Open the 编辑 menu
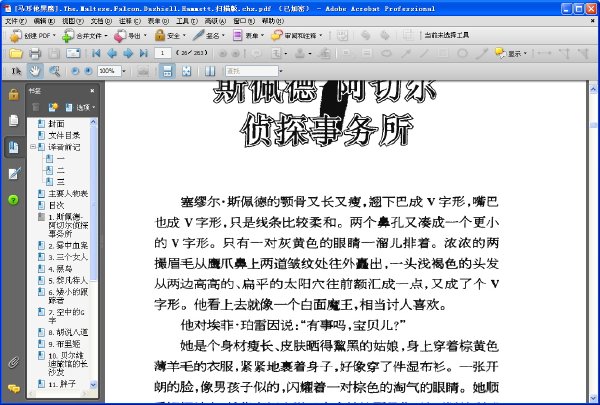 point(44,21)
